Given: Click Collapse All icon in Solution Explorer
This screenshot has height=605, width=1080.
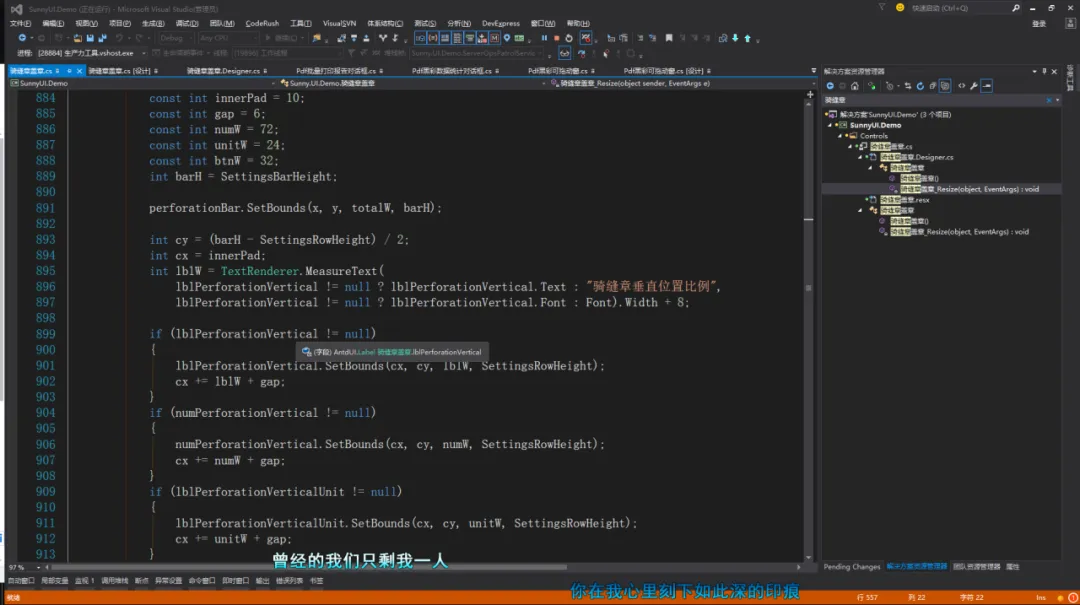Looking at the screenshot, I should [x=933, y=86].
